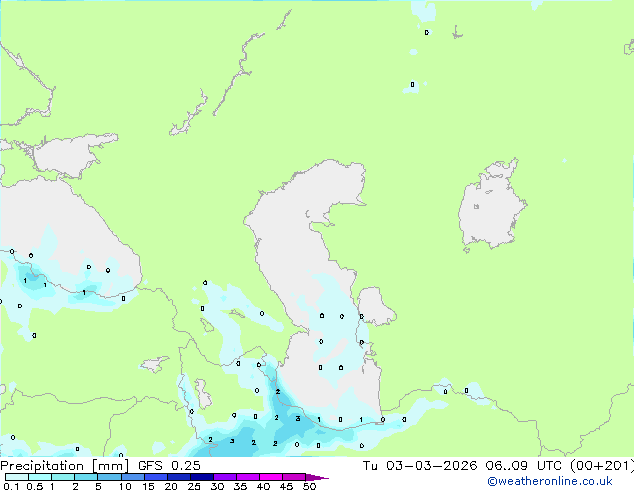Click the precipitation value '3' south of Caspian coast

pos(298,418)
